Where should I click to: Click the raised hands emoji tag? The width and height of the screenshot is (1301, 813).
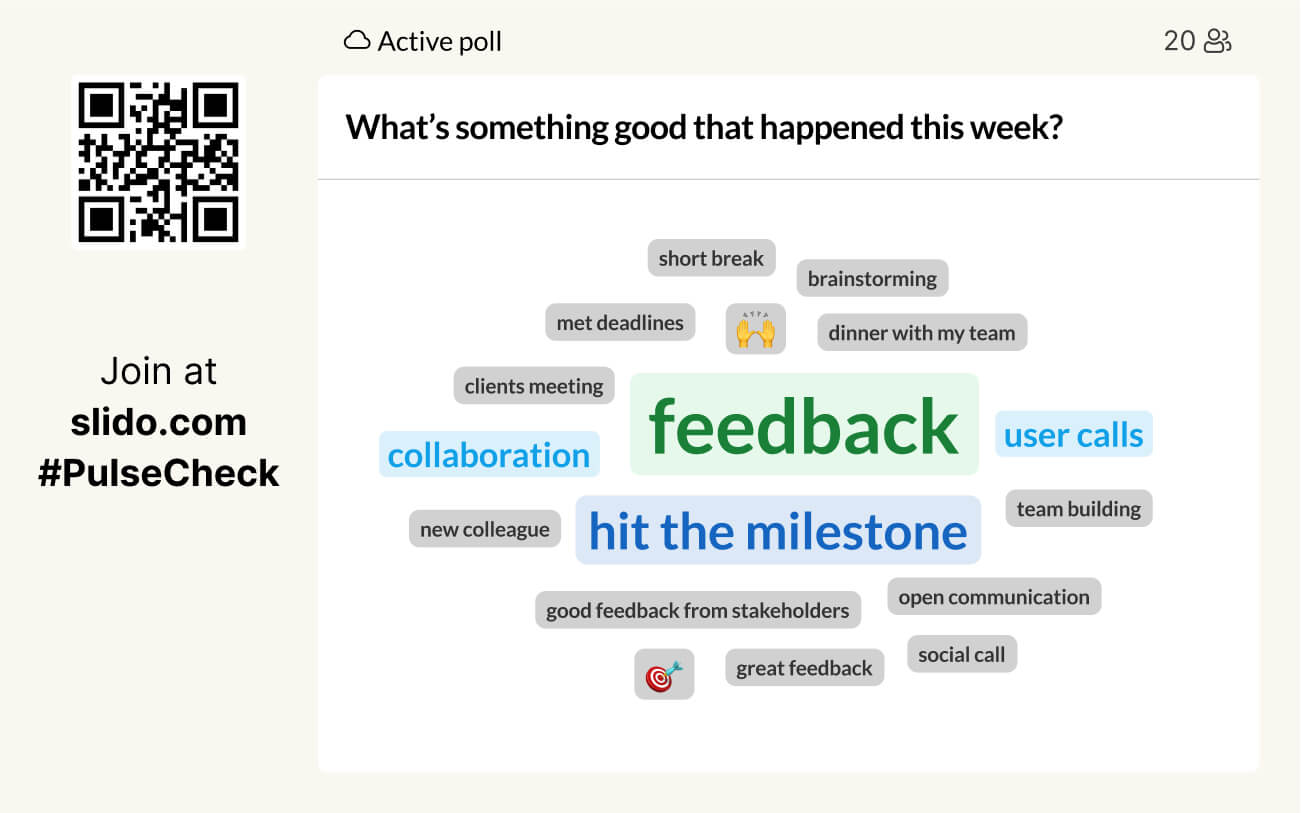[x=755, y=329]
